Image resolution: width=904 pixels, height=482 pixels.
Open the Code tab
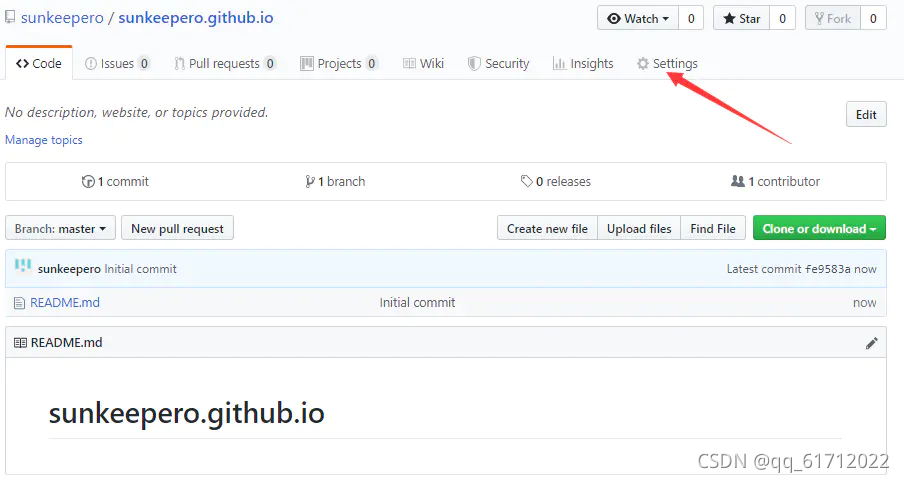coord(39,63)
